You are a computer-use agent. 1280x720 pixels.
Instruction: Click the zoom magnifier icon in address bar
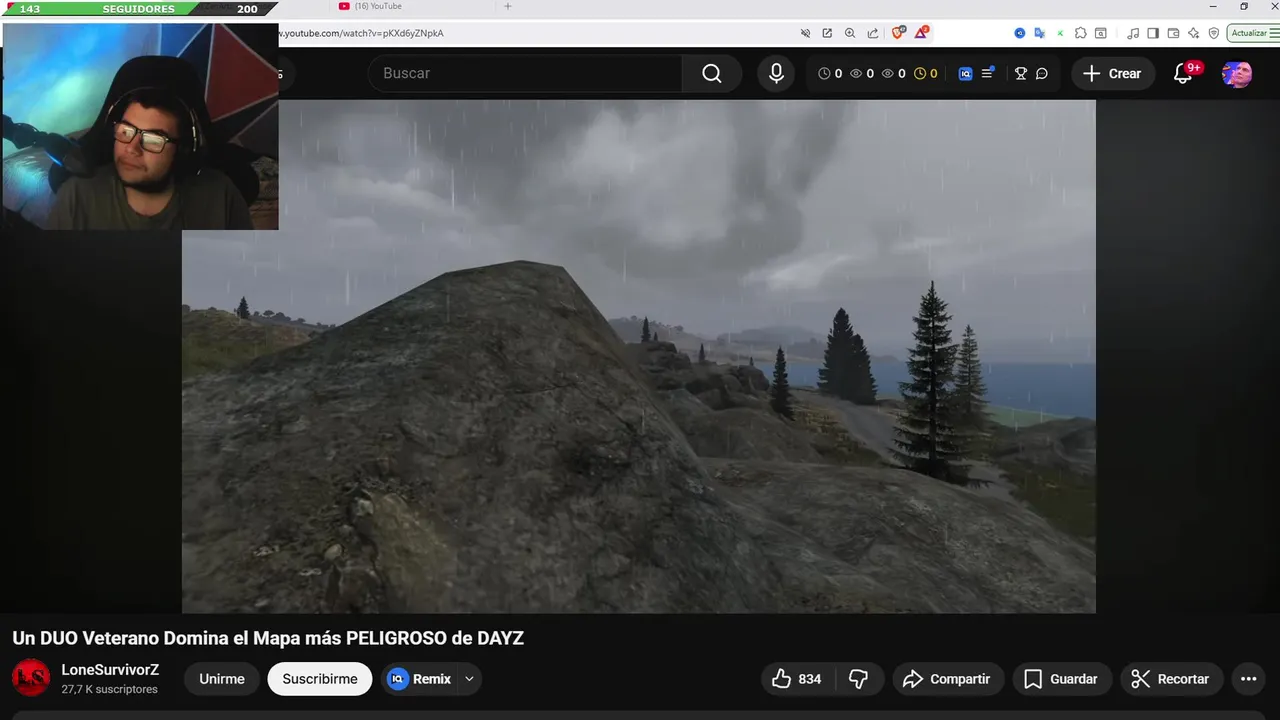coord(850,33)
